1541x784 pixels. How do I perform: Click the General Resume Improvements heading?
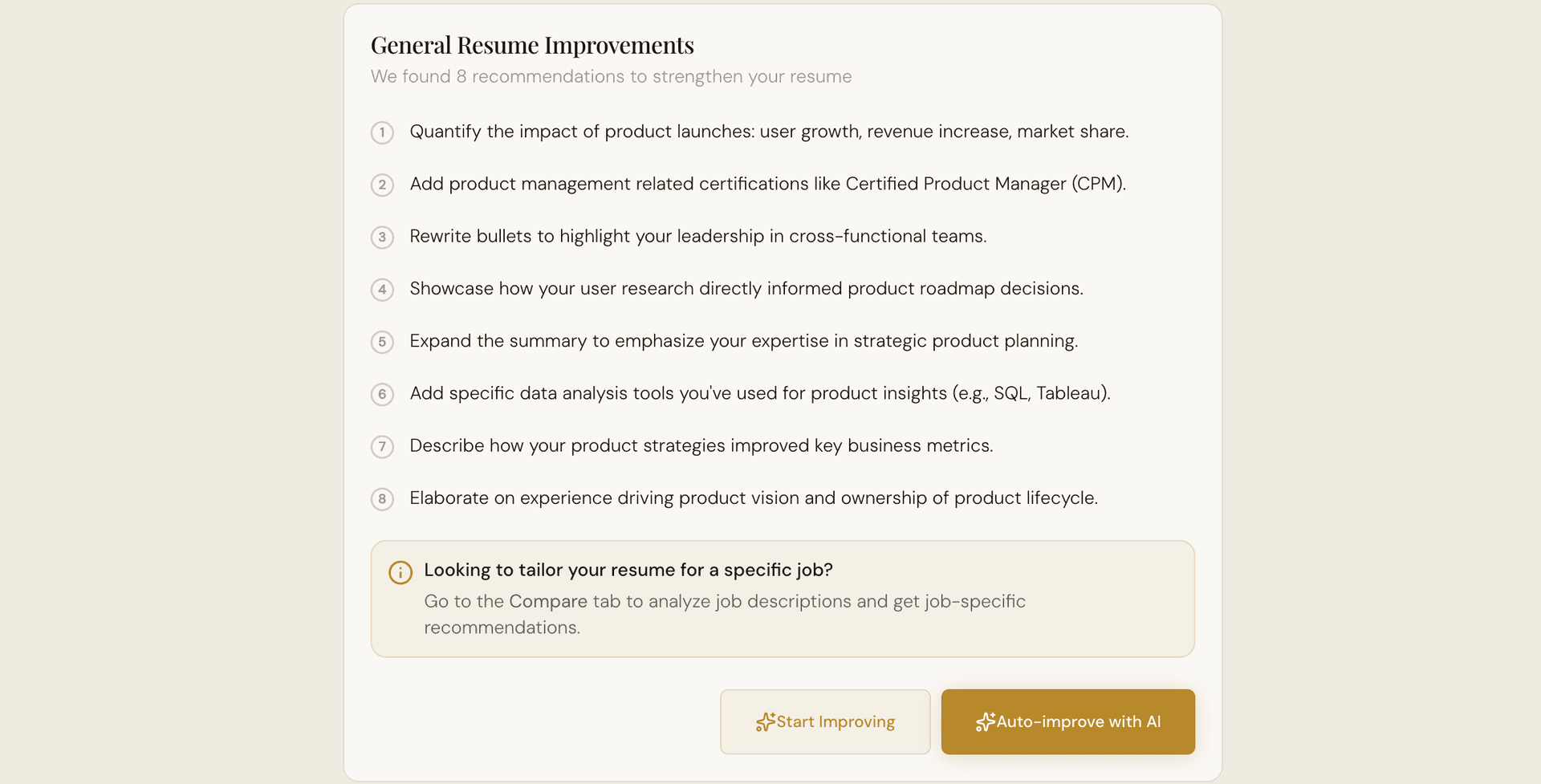532,45
